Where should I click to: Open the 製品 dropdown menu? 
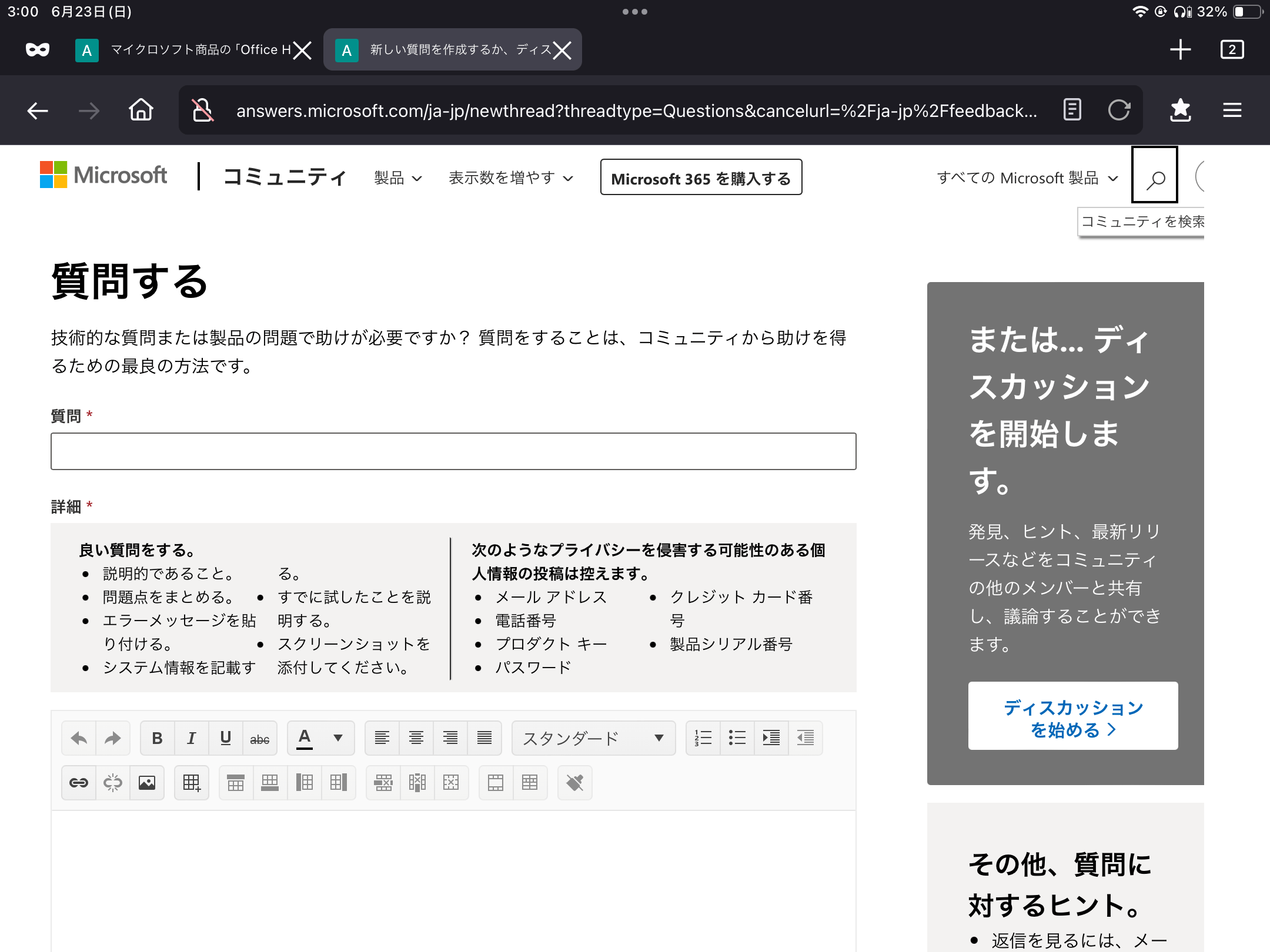[398, 178]
